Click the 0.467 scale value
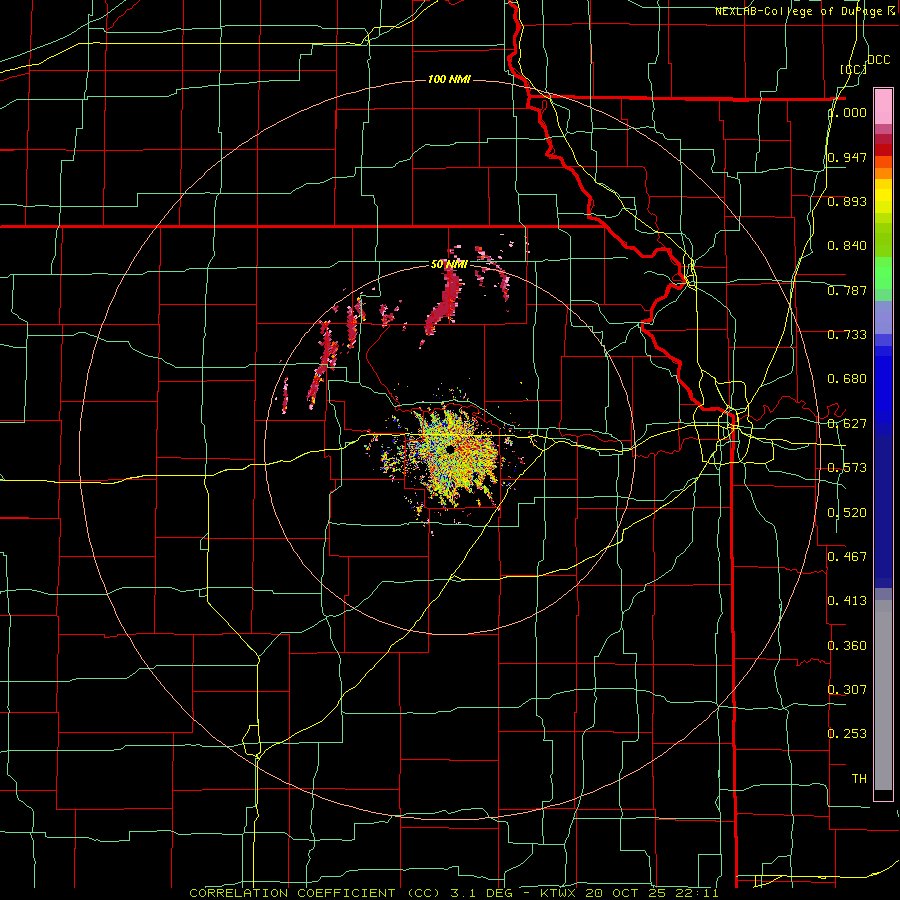The image size is (900, 900). point(847,557)
